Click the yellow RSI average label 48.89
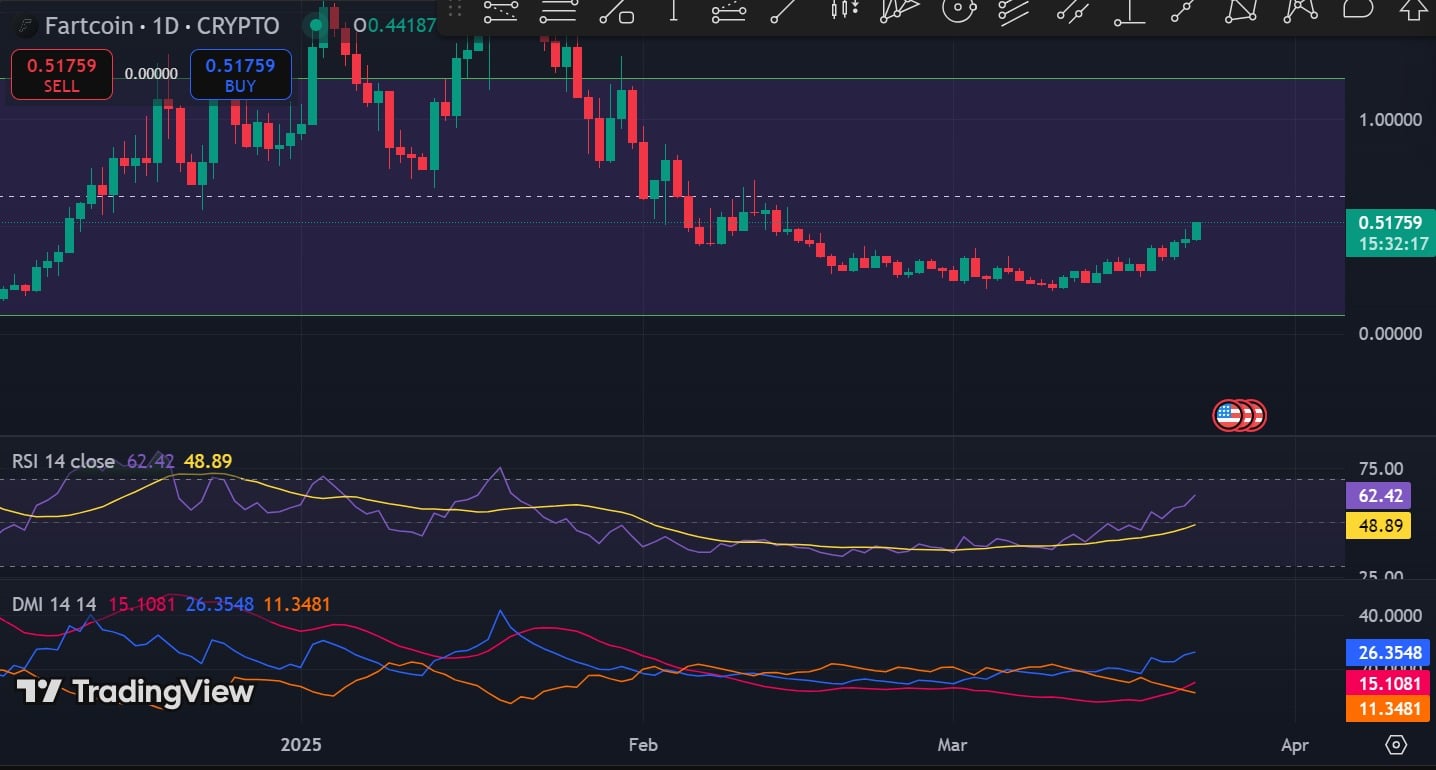1436x770 pixels. [x=1380, y=525]
